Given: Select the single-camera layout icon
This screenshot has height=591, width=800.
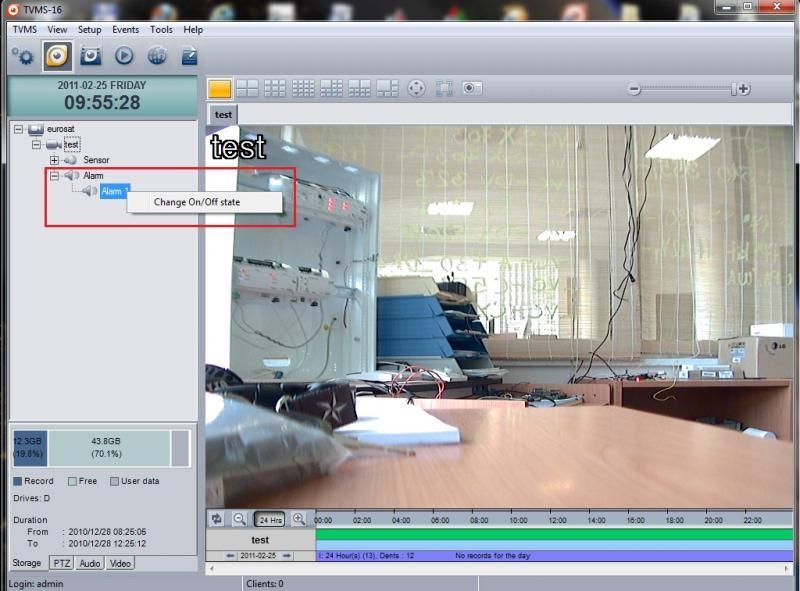Looking at the screenshot, I should point(219,89).
